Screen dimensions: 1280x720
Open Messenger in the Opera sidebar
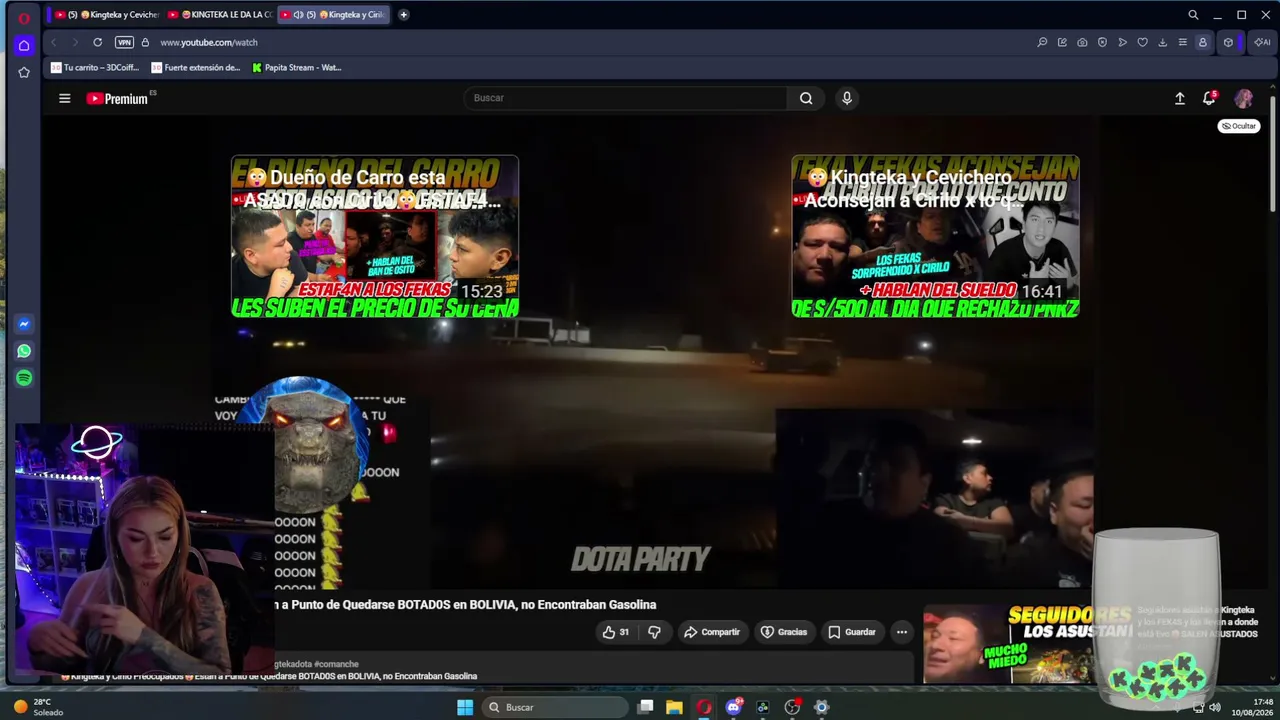[x=24, y=324]
